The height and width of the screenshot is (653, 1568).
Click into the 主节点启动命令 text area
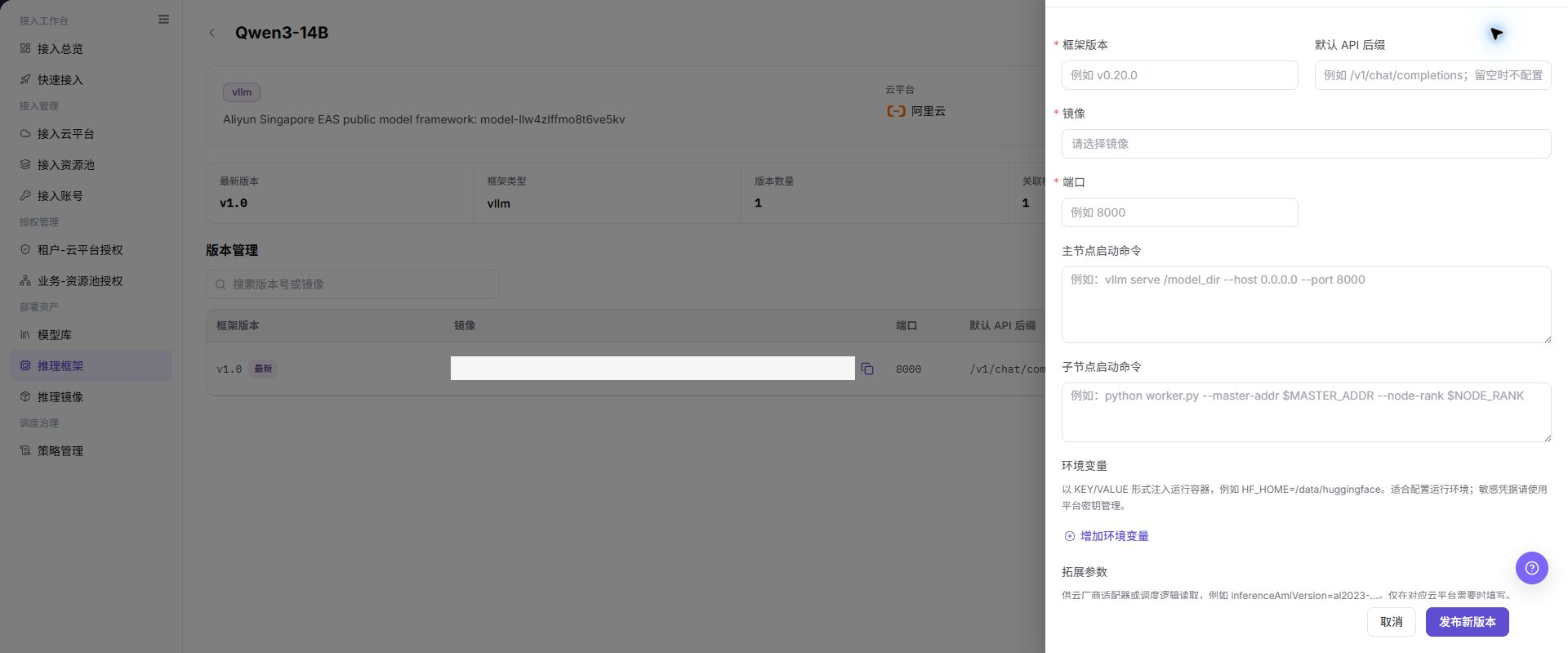pos(1307,305)
